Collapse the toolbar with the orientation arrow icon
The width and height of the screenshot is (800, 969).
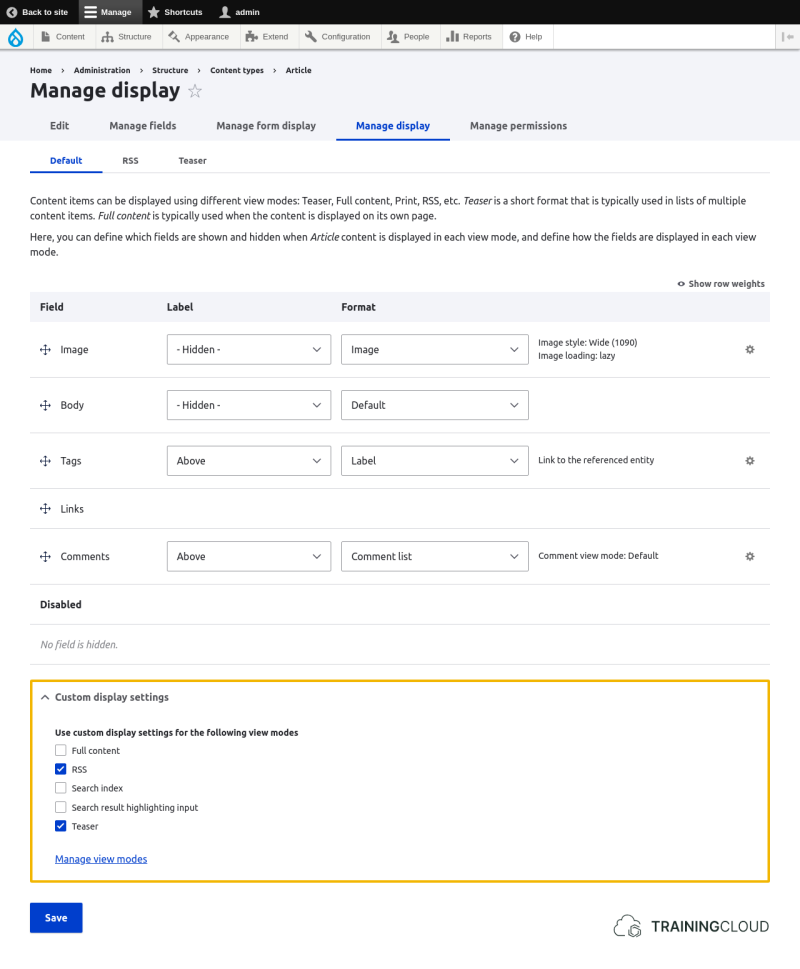[x=788, y=36]
